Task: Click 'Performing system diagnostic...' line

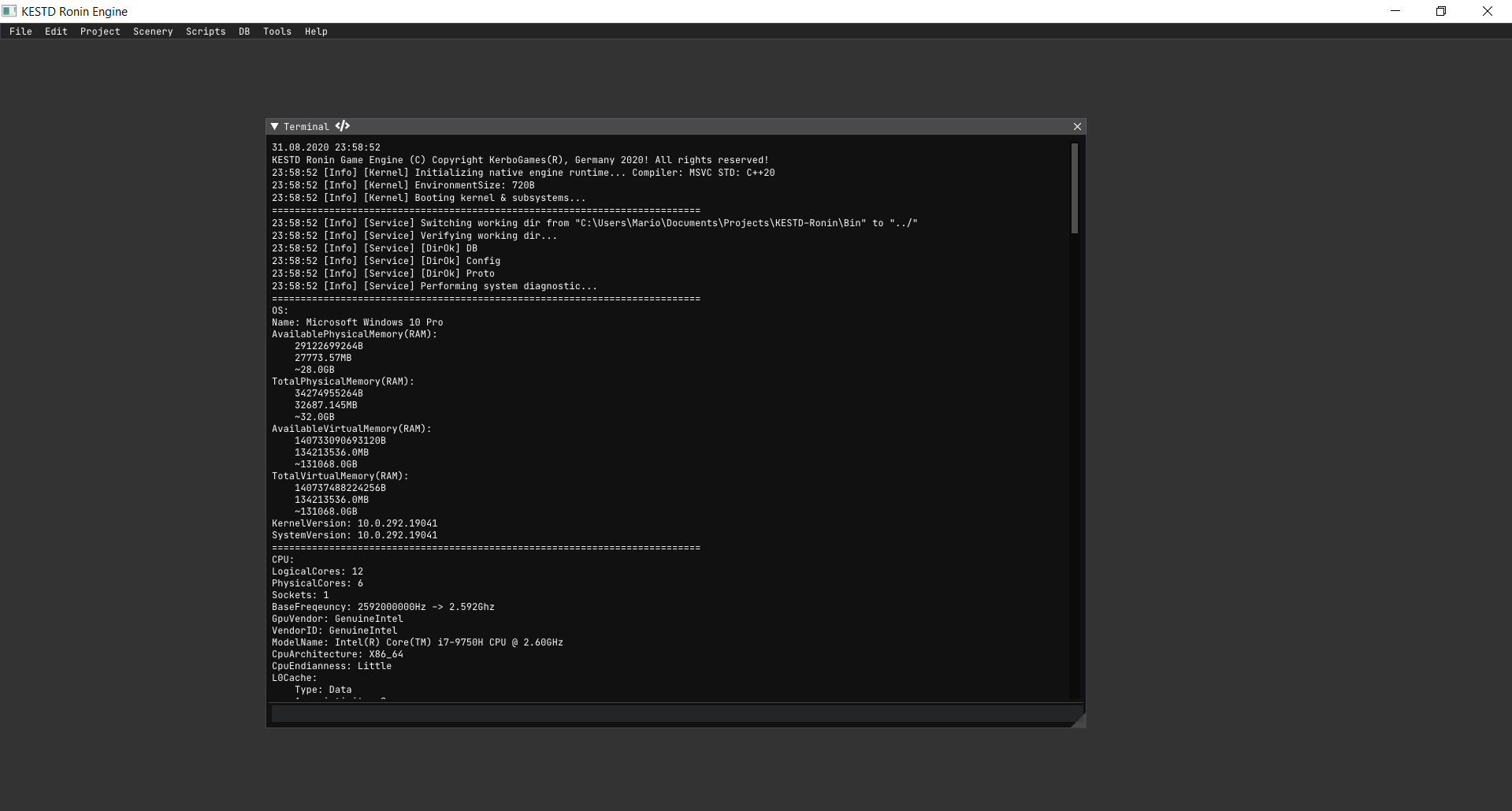Action: click(434, 286)
